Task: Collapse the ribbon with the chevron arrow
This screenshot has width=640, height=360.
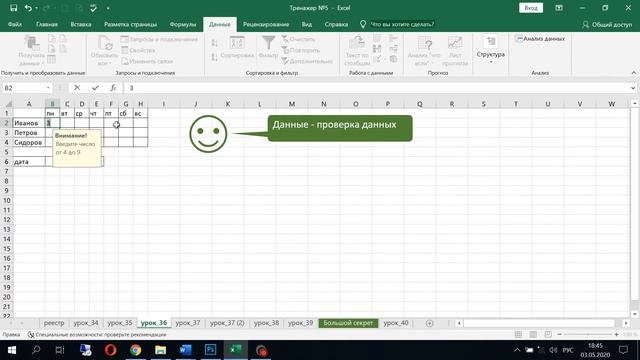Action: pyautogui.click(x=633, y=73)
